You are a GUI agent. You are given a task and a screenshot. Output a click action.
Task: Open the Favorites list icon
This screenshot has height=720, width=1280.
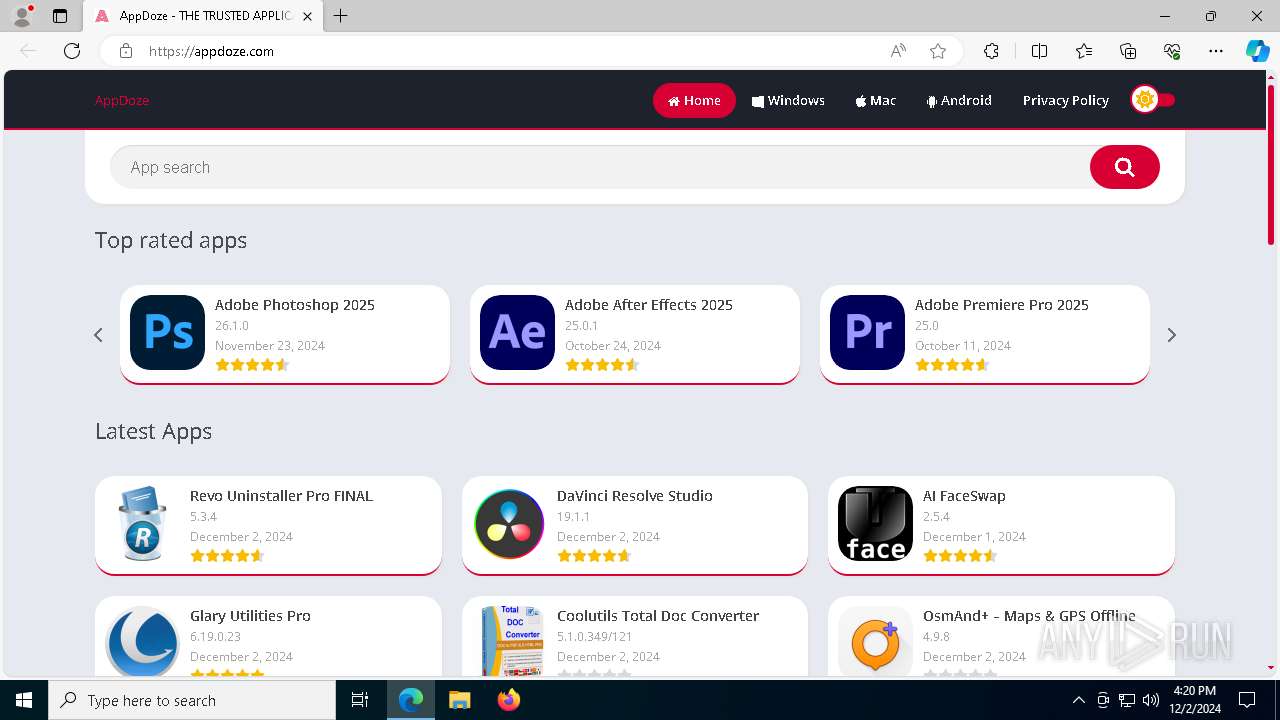[1084, 51]
